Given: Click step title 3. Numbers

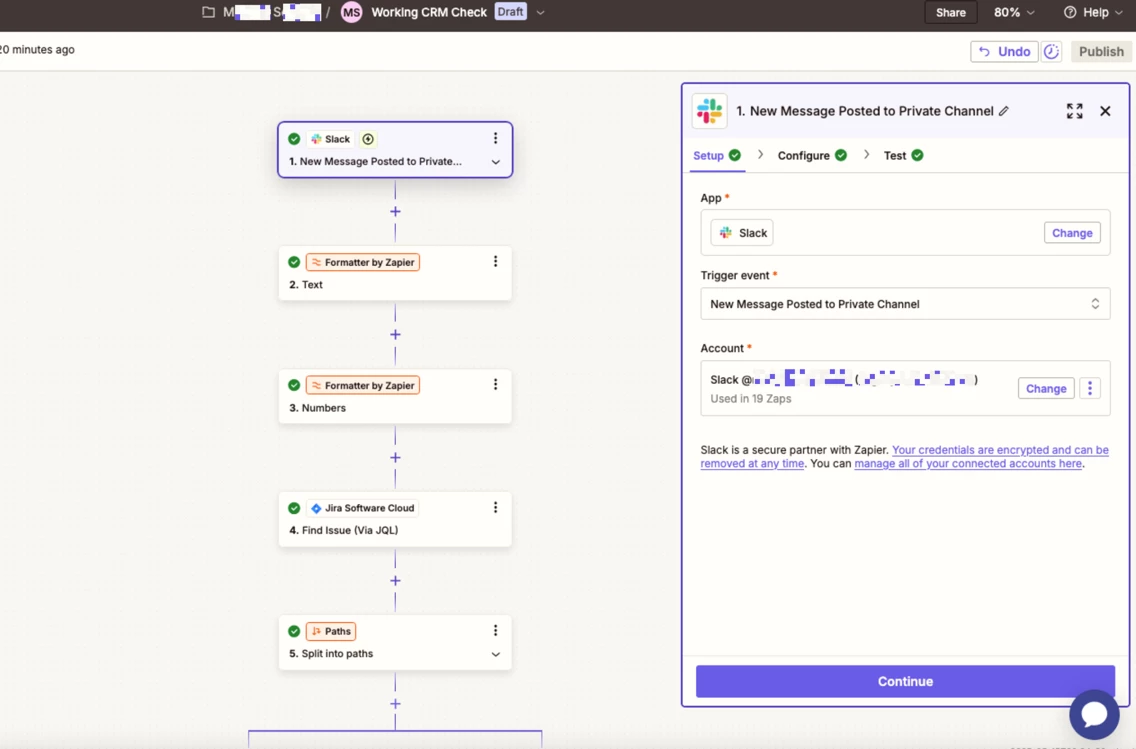Looking at the screenshot, I should point(317,408).
